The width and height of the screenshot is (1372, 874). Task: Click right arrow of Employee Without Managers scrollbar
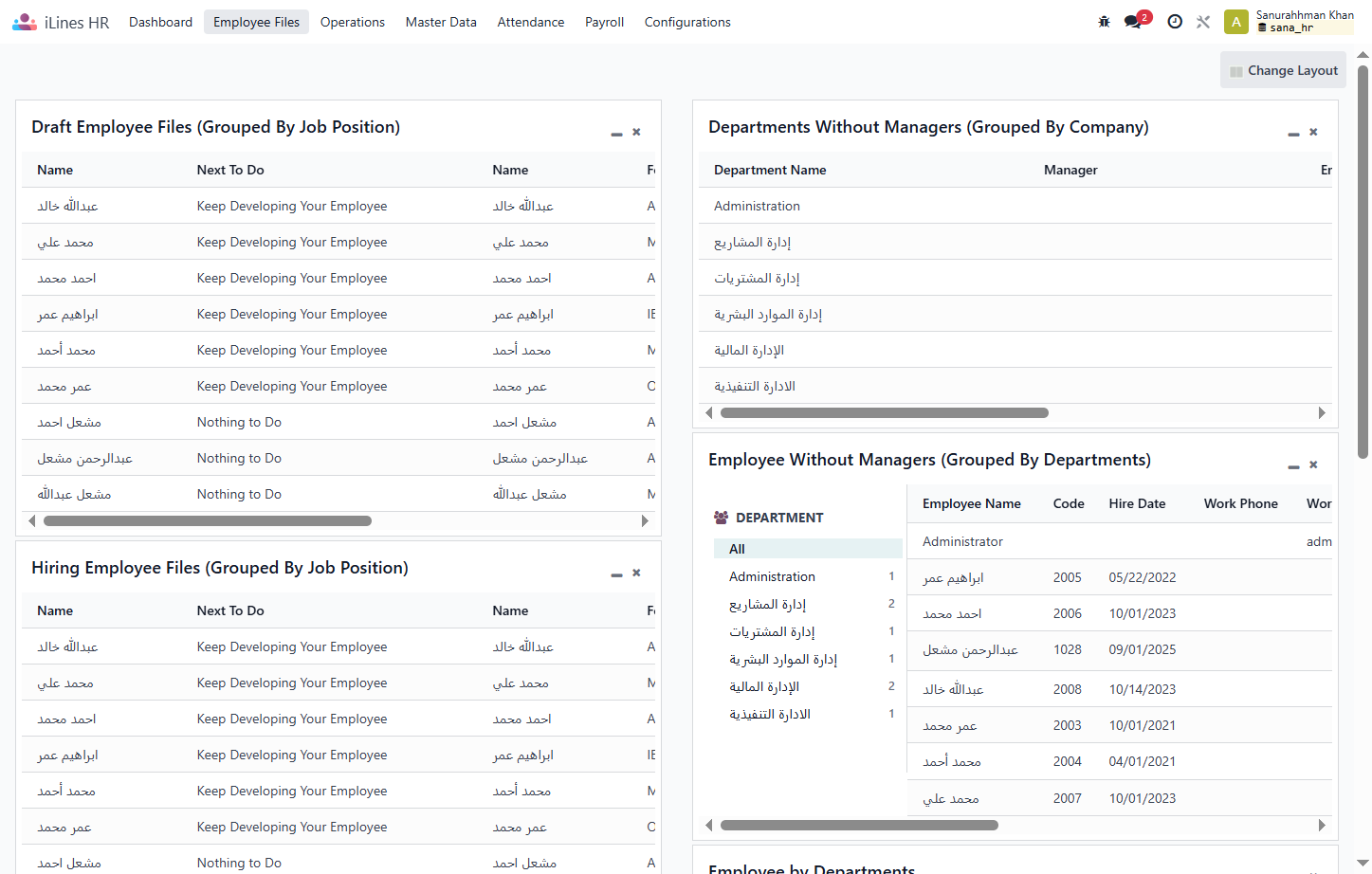(x=1322, y=825)
